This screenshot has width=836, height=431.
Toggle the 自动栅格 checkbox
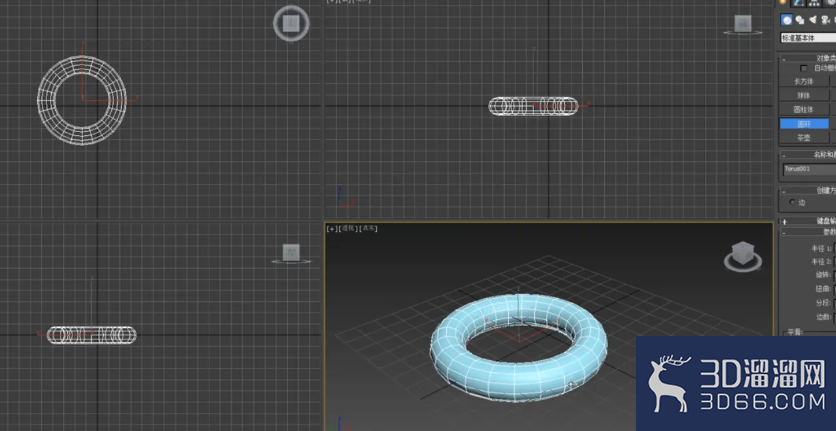click(804, 68)
